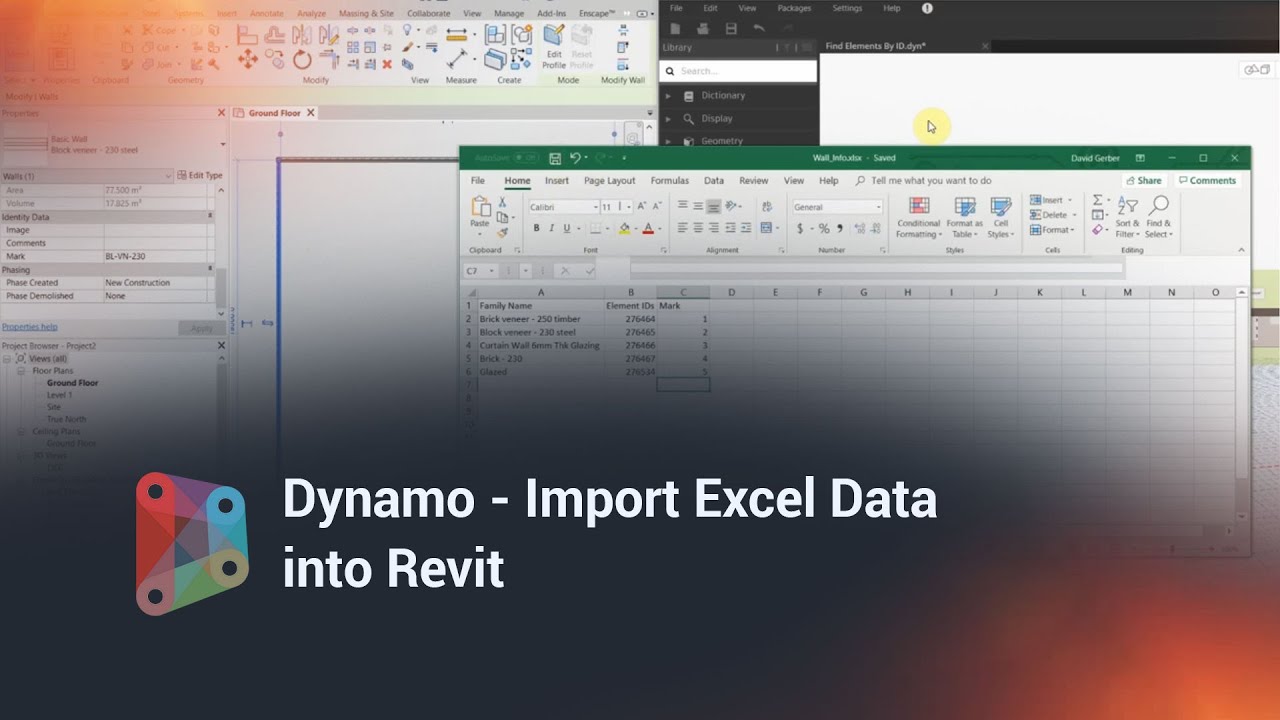Click the Fill Color yellow swatch in Excel

pyautogui.click(x=624, y=229)
